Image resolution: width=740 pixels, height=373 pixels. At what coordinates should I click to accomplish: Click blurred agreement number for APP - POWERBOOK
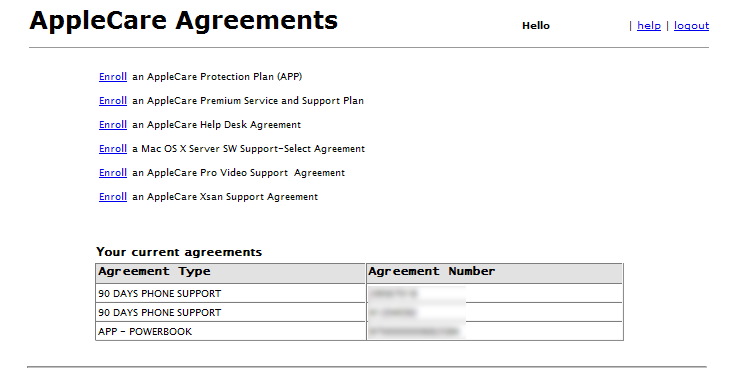414,331
